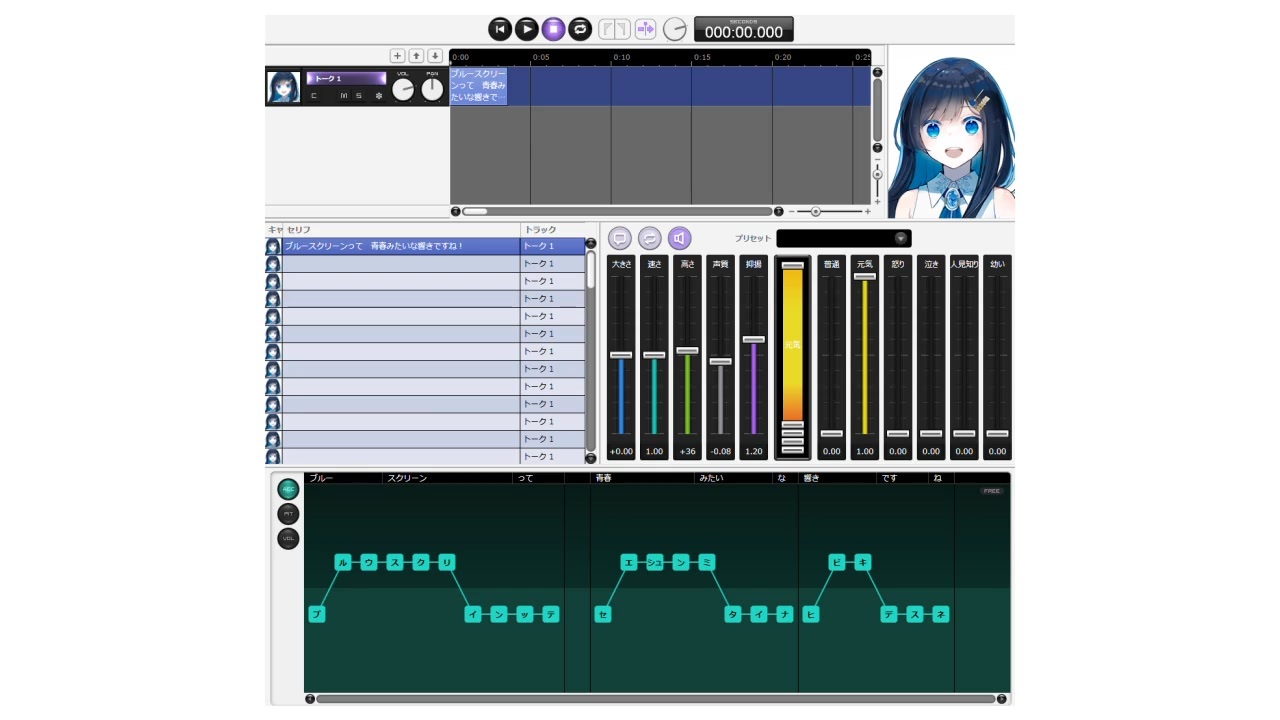
Task: Click the add track plus button
Action: click(x=397, y=56)
